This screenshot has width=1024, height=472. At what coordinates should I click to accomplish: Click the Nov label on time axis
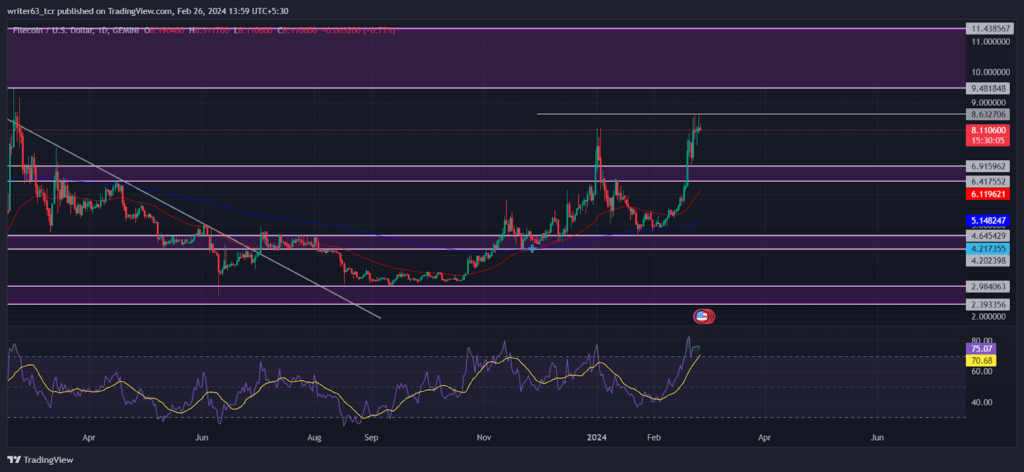pyautogui.click(x=483, y=437)
